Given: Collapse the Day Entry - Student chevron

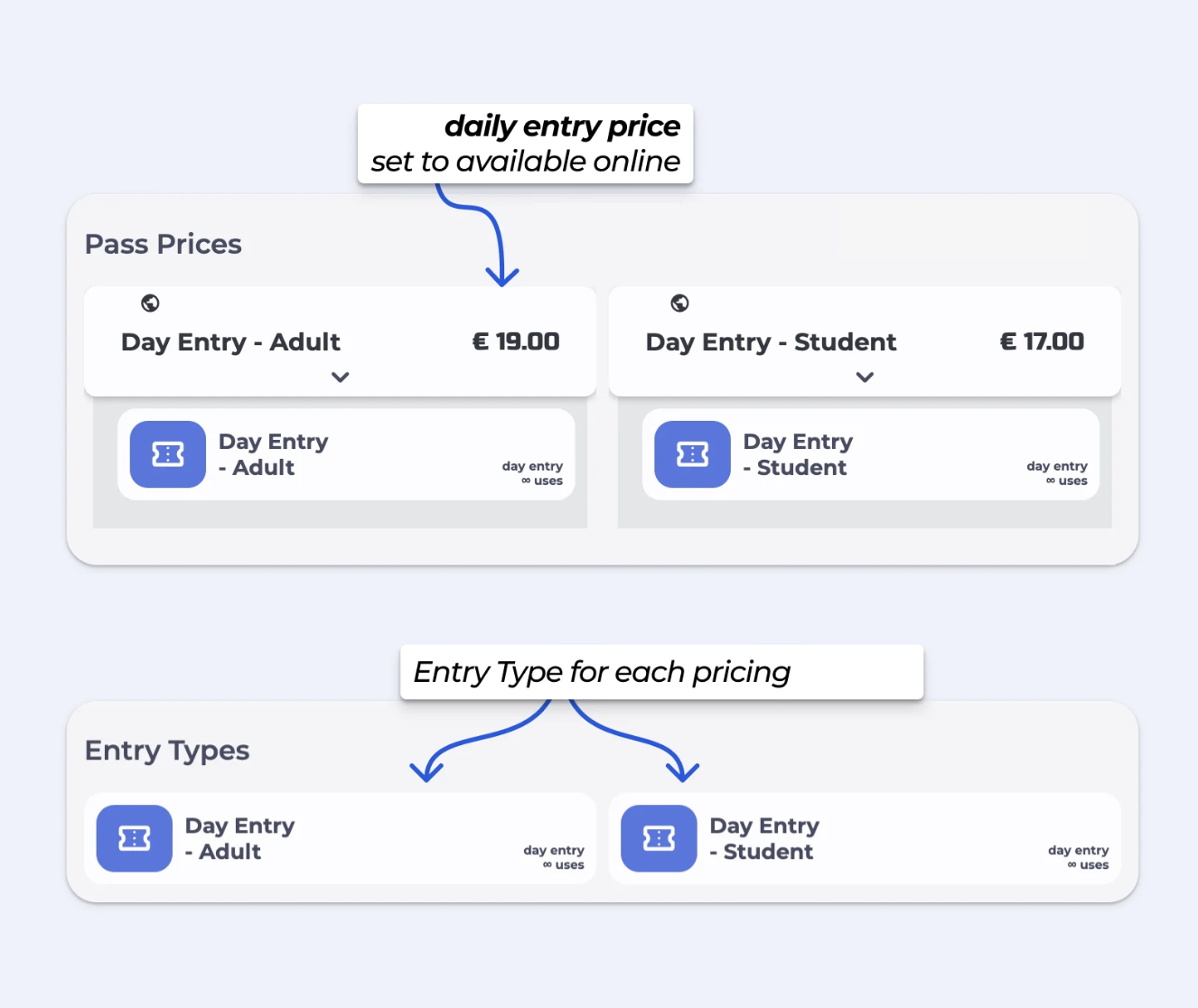Looking at the screenshot, I should pos(865,377).
